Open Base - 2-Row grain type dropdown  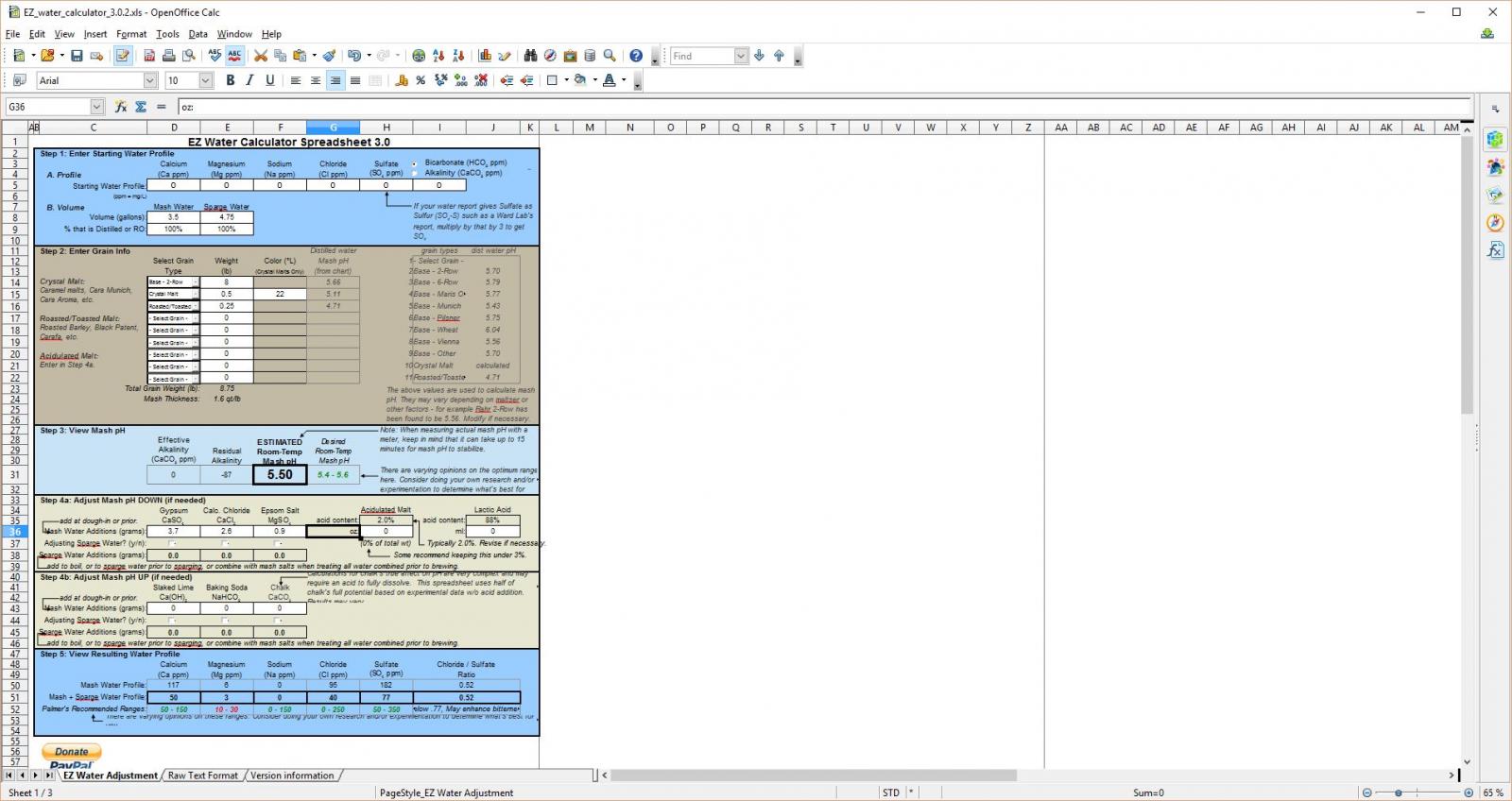[x=196, y=282]
